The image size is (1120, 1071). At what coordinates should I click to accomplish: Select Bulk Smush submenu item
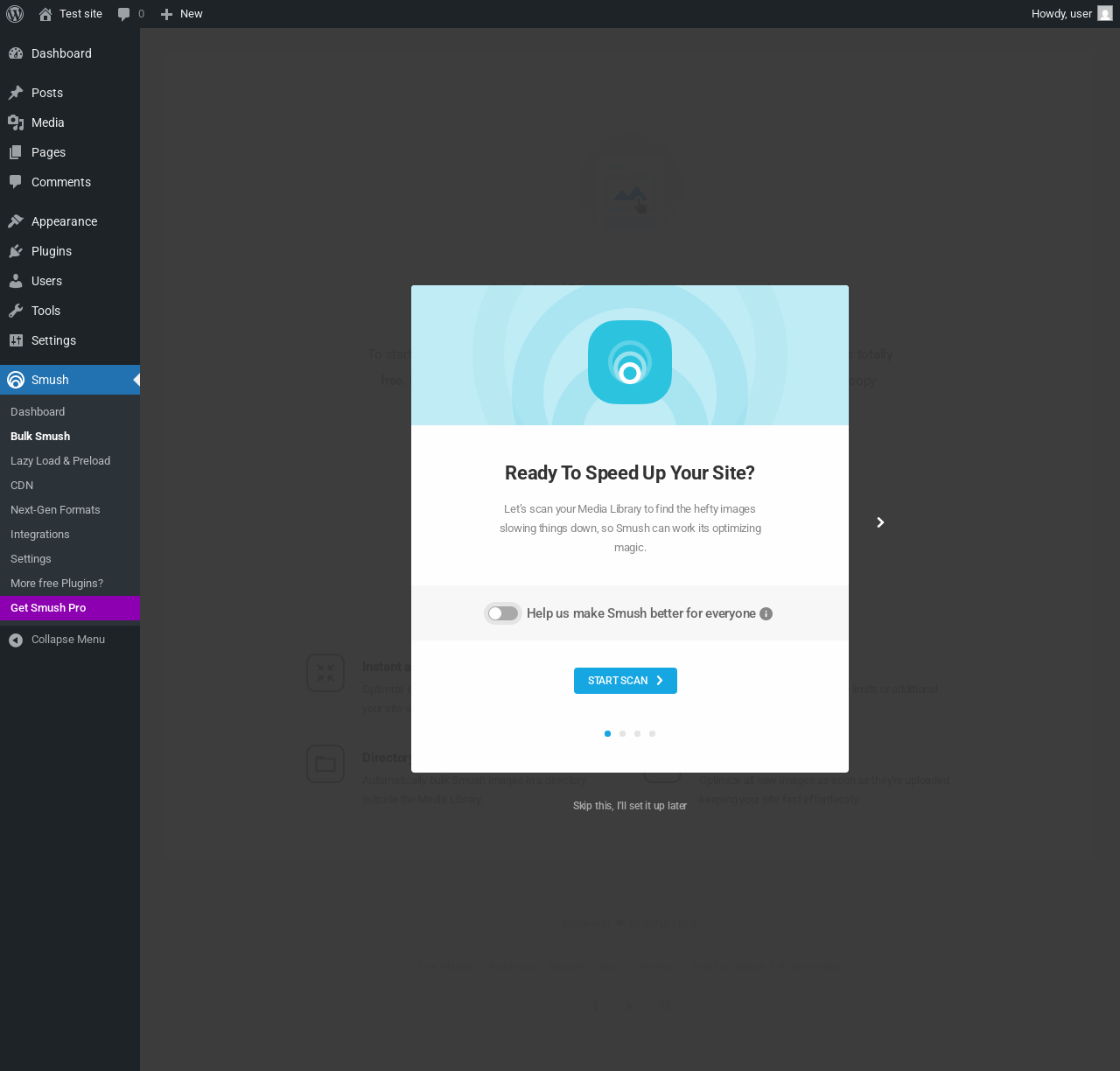(70, 437)
